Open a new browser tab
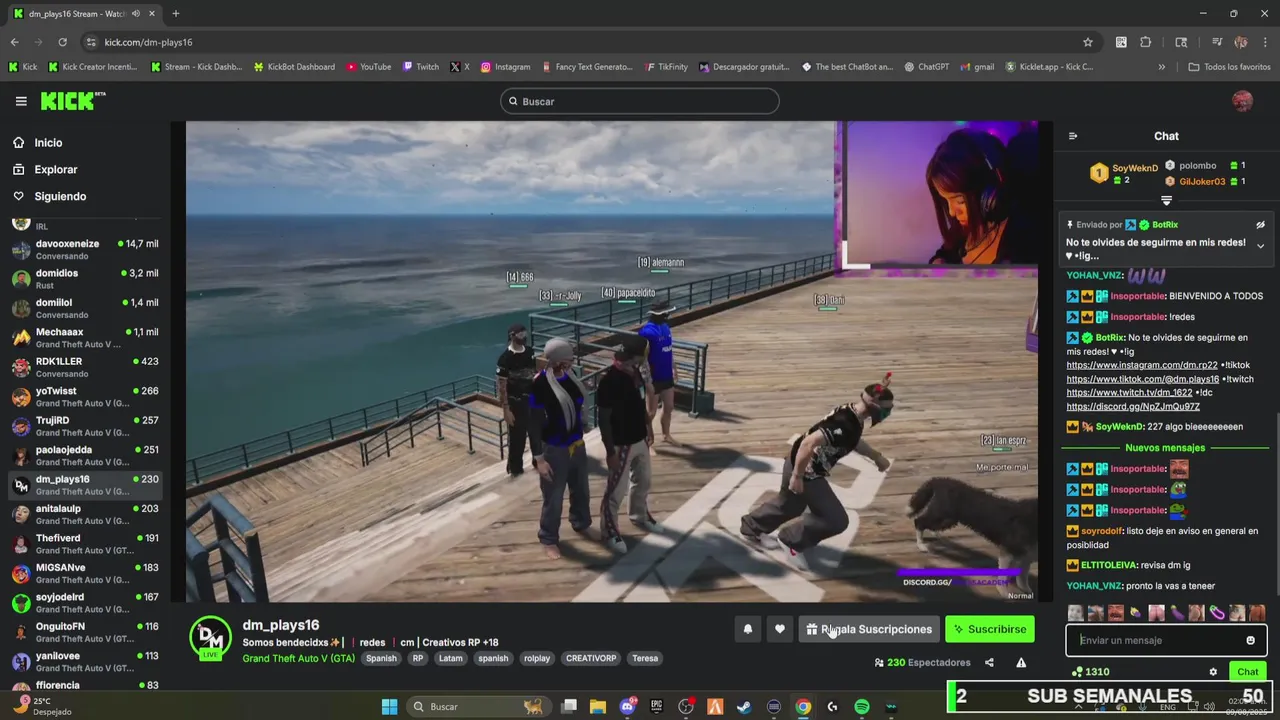Viewport: 1280px width, 720px height. click(175, 13)
